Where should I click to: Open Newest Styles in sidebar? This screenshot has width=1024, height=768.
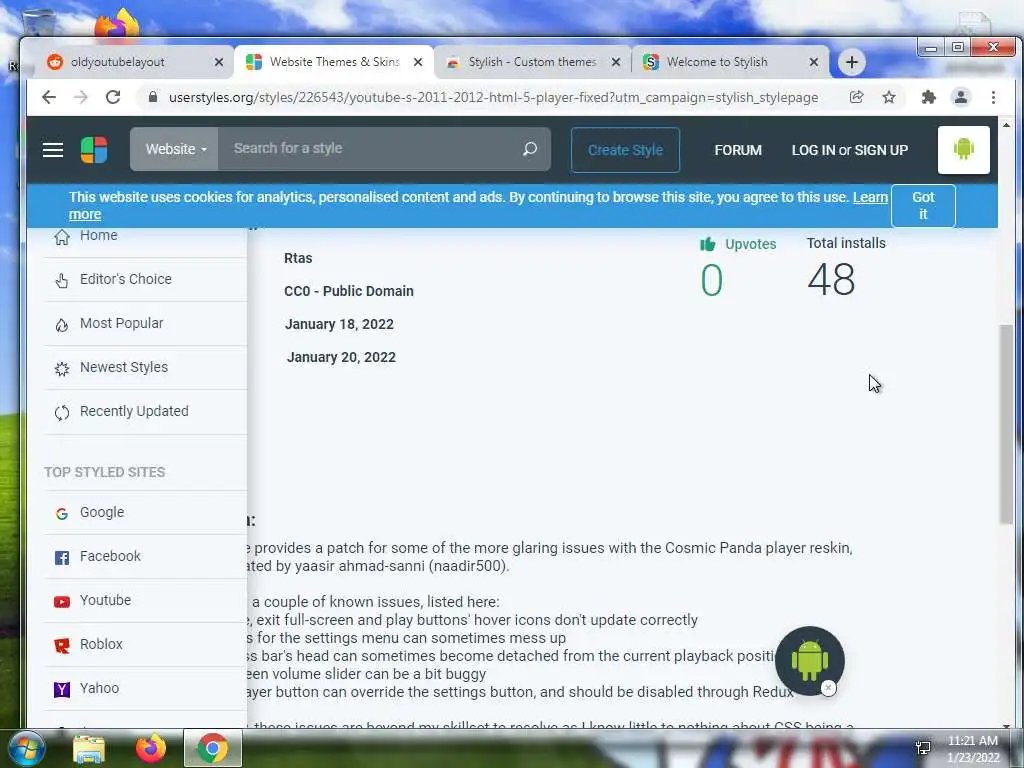(x=123, y=367)
